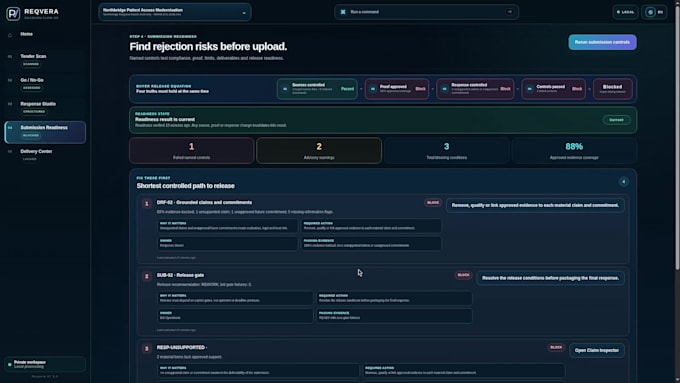Viewport: 680px width, 383px height.
Task: Click the round icon in Sources controlled card
Action: pos(285,89)
